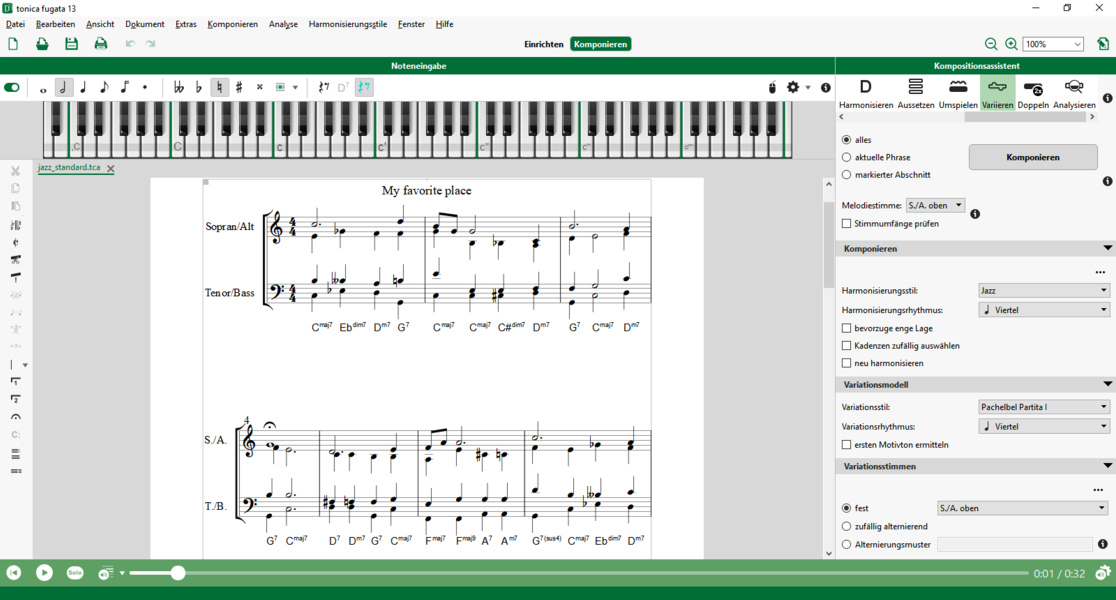The width and height of the screenshot is (1116, 600).
Task: Create a new document with the blank page icon
Action: 13,44
